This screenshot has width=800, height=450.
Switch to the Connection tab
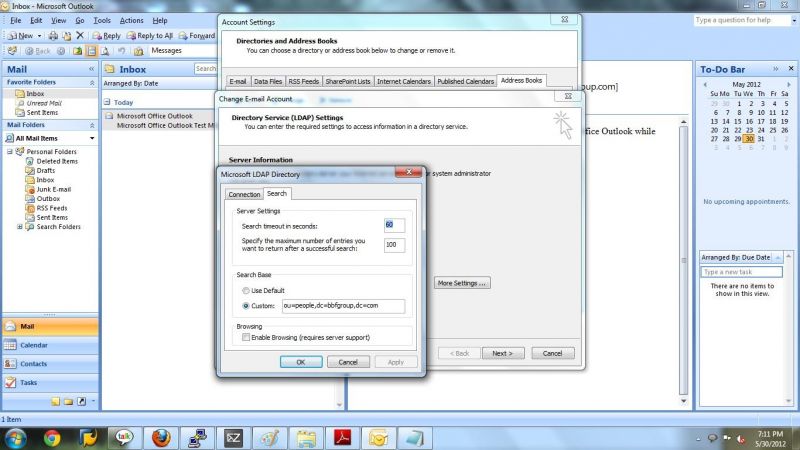coord(244,194)
